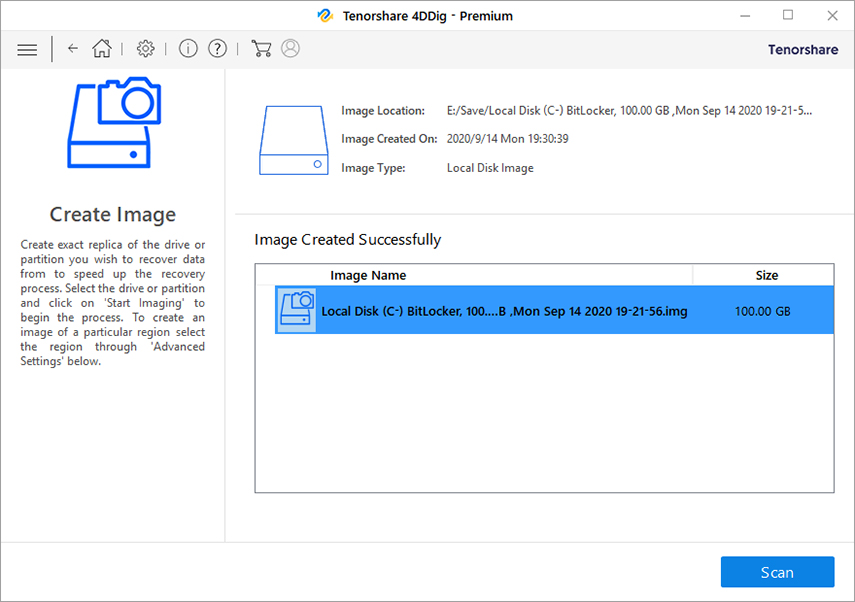The image size is (855, 602).
Task: Click the 100.00 GB size cell
Action: point(762,311)
